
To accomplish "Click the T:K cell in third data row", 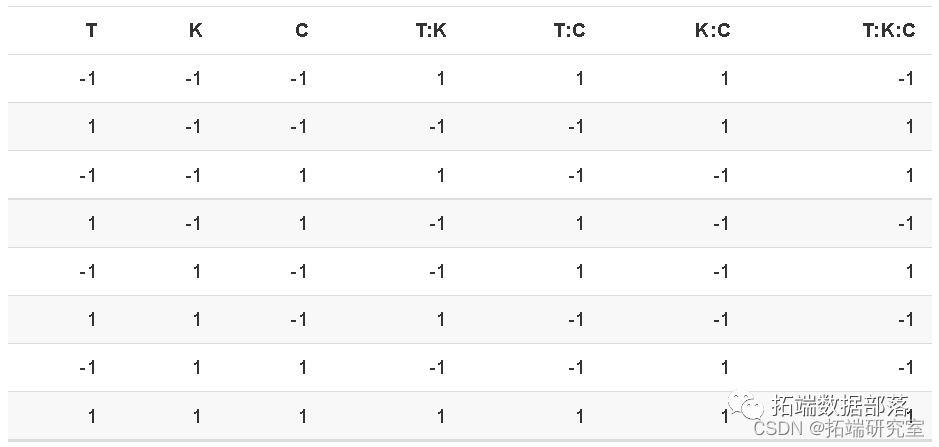I will pos(440,175).
